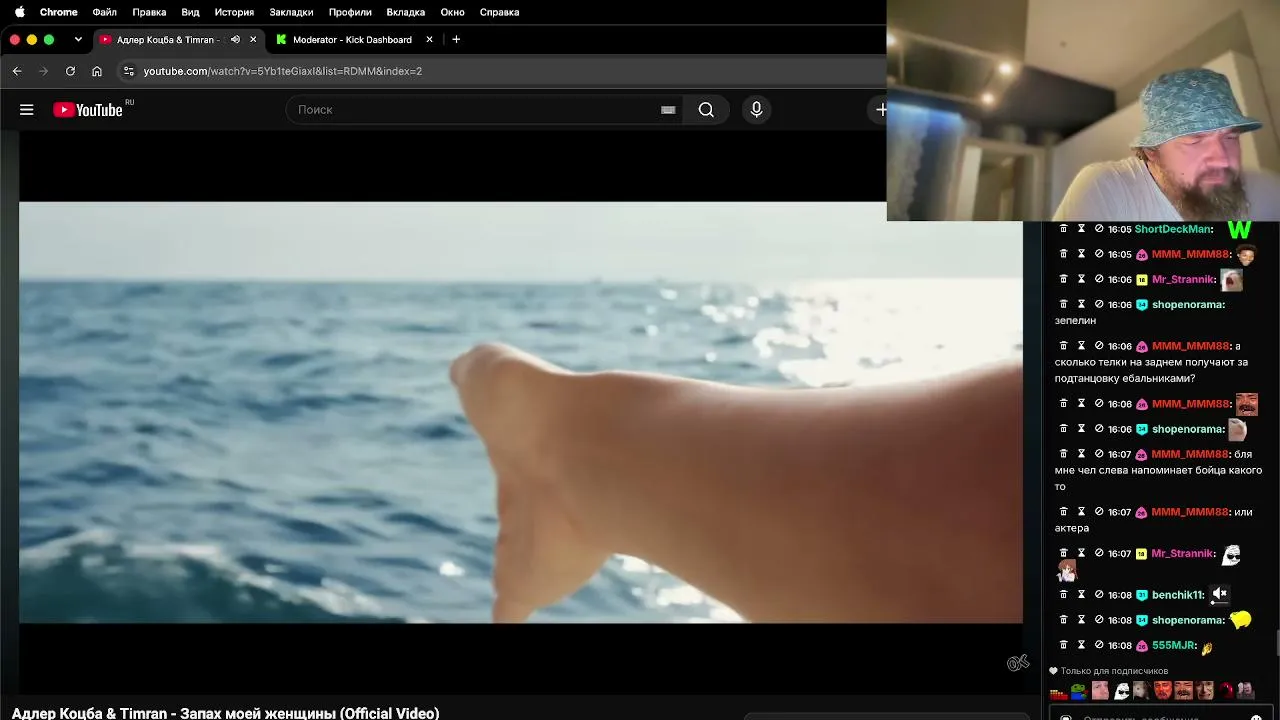The height and width of the screenshot is (720, 1280).
Task: View site information for youtube.com
Action: (x=128, y=71)
